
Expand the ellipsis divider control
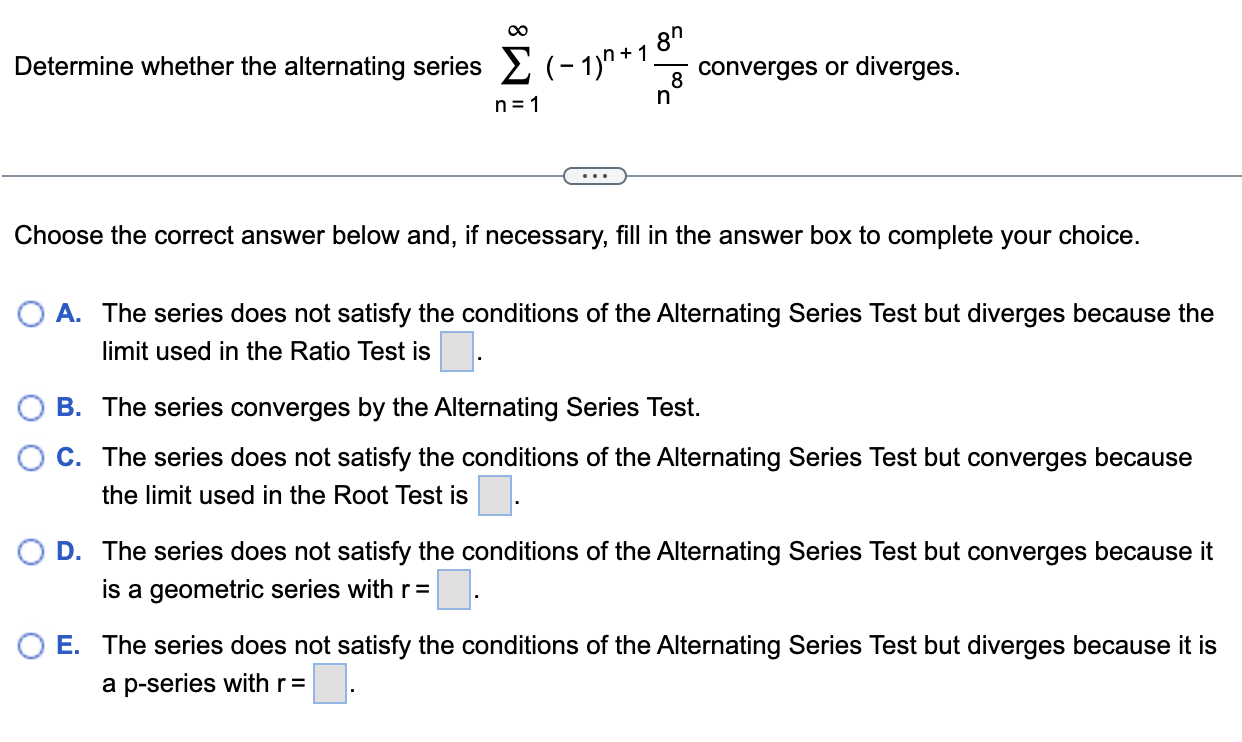[595, 175]
